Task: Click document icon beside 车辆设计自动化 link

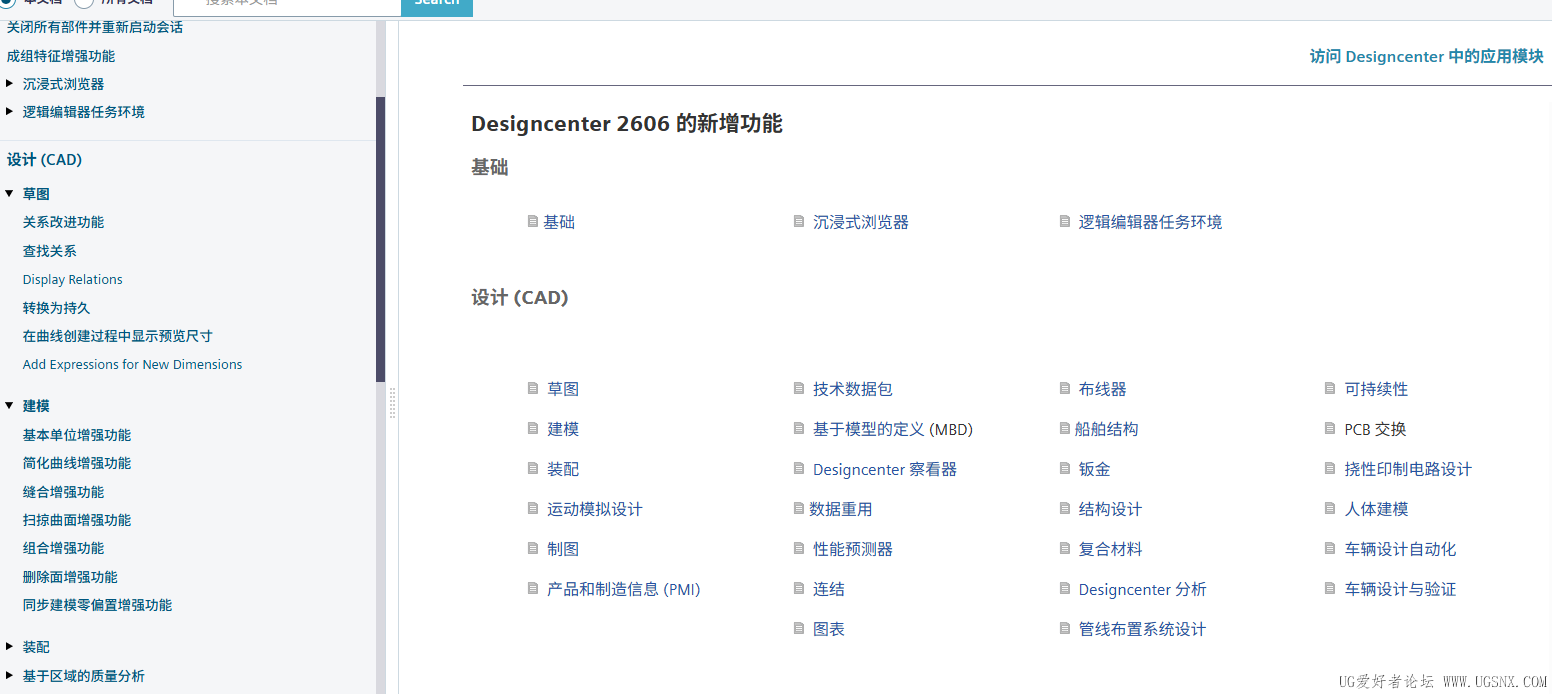Action: (1330, 548)
